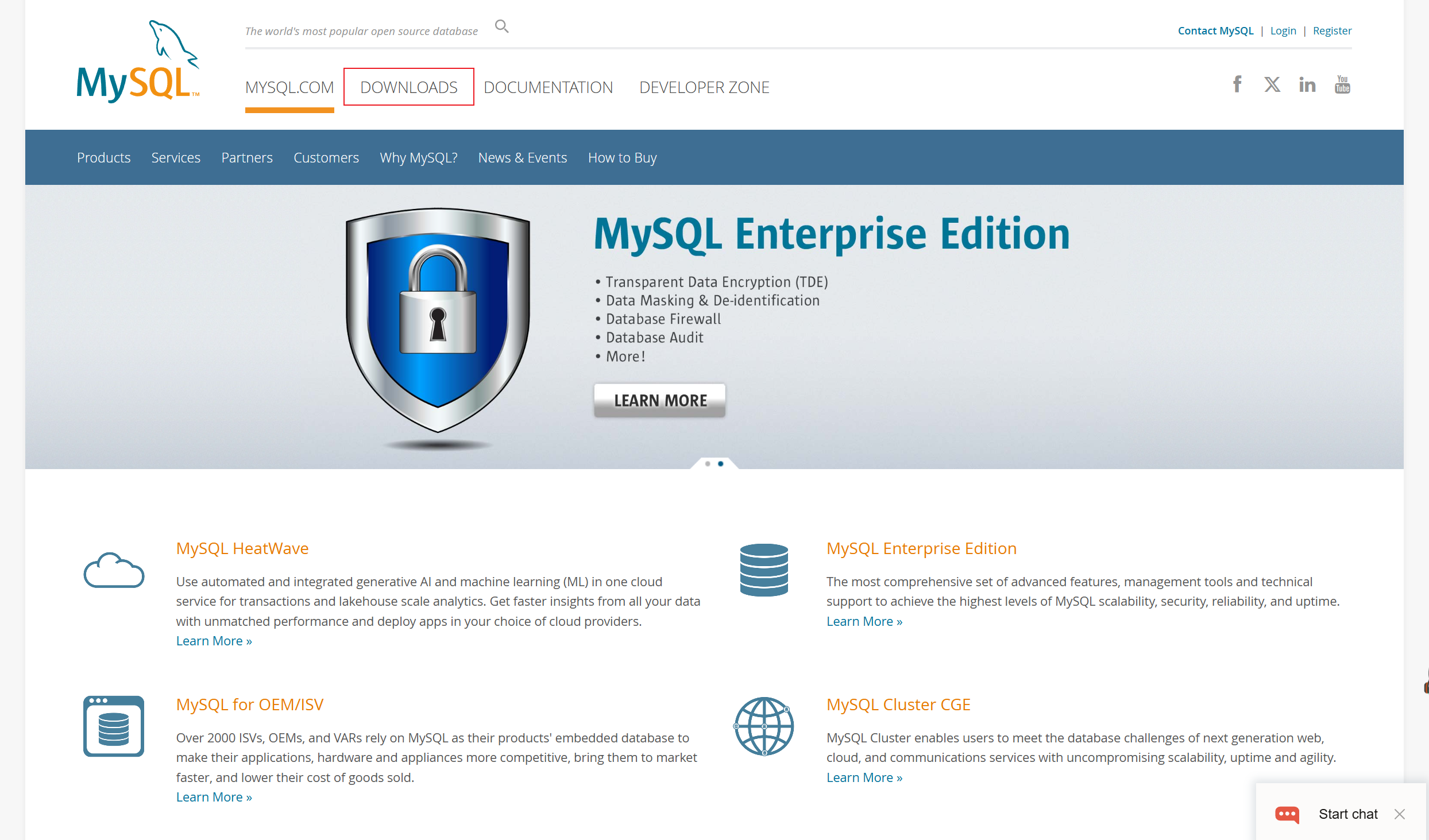Open the LinkedIn social icon
1429x840 pixels.
(x=1307, y=85)
